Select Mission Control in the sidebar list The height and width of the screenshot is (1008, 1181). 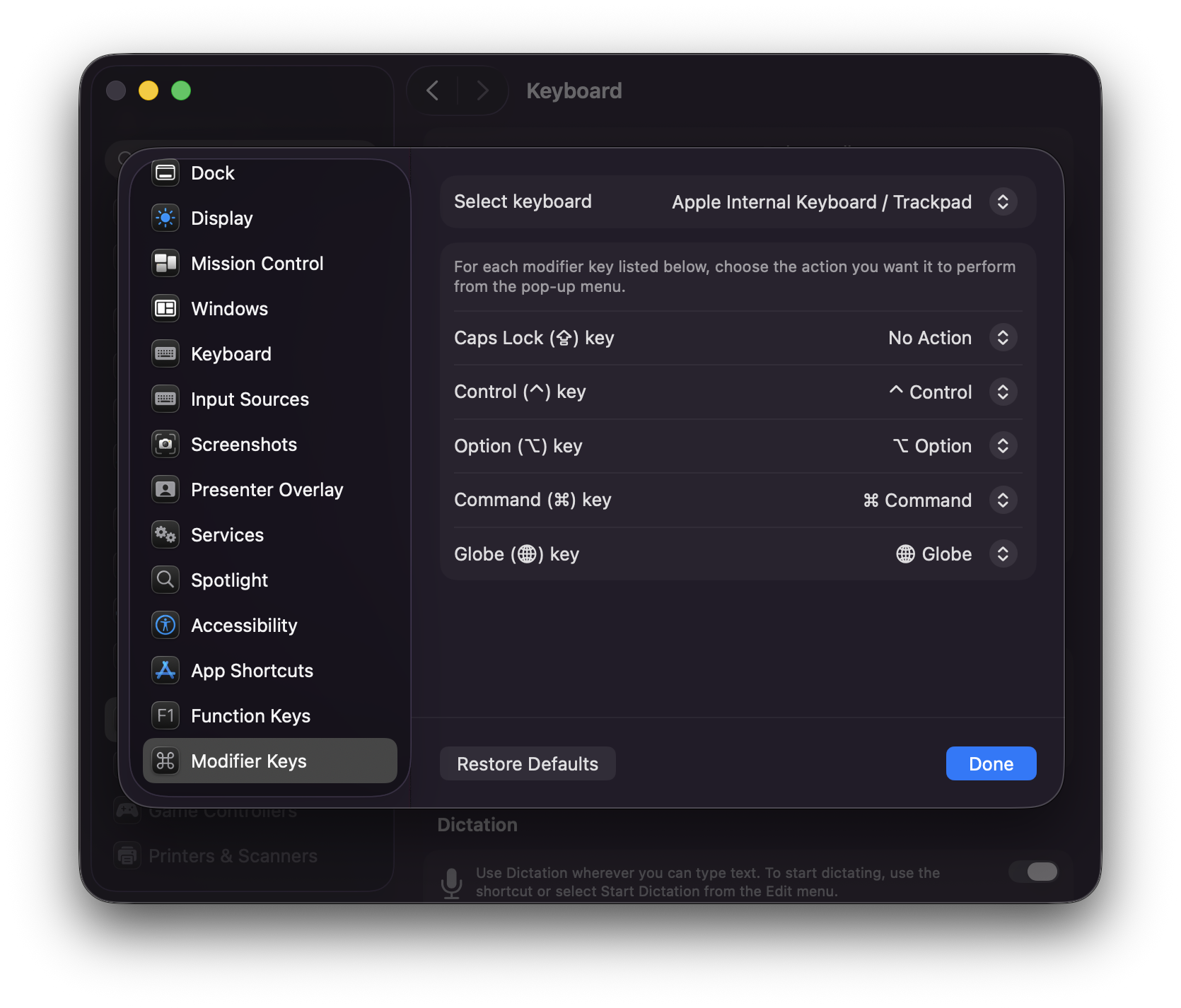pyautogui.click(x=270, y=264)
